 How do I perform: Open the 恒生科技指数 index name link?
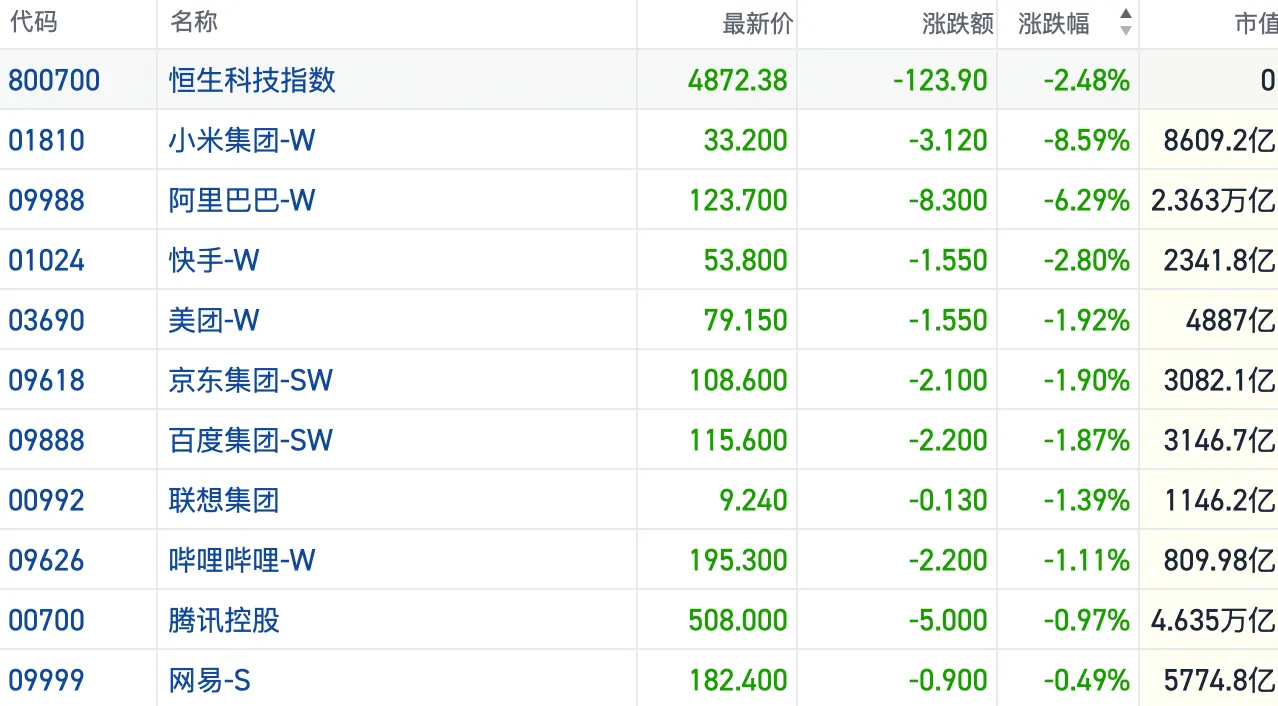252,80
